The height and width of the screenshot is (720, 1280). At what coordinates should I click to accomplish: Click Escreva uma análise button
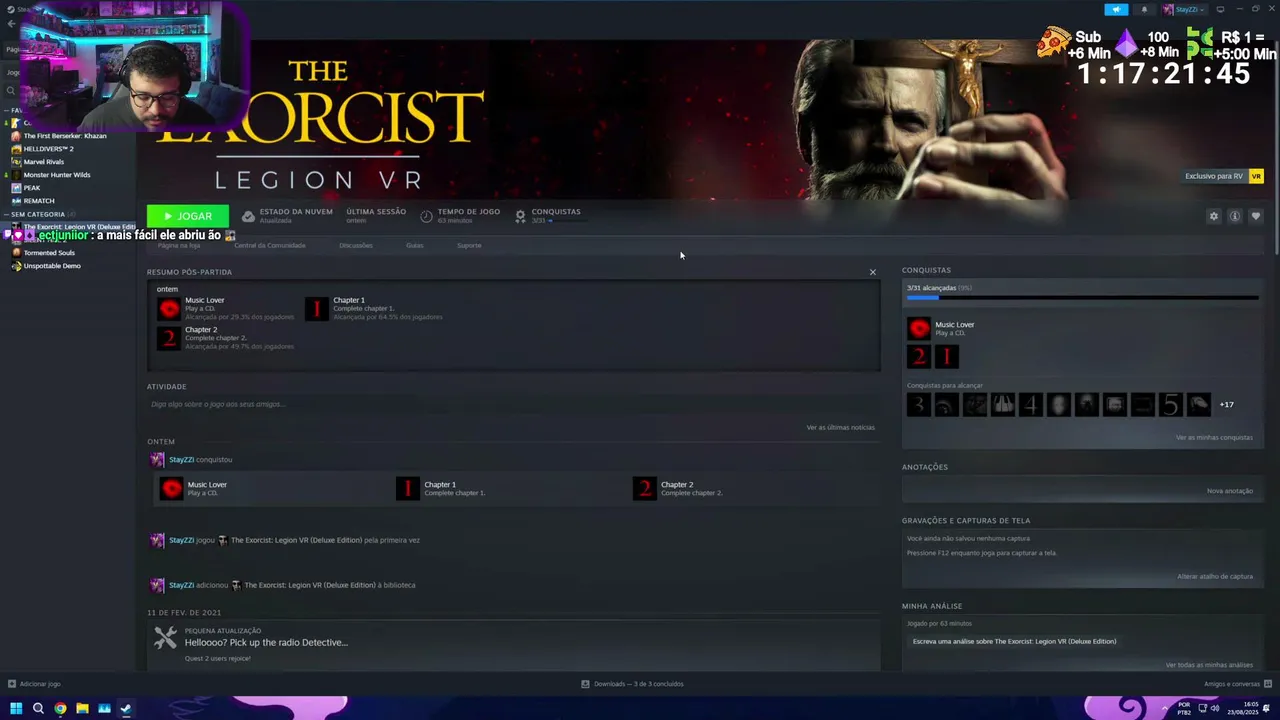[1014, 641]
